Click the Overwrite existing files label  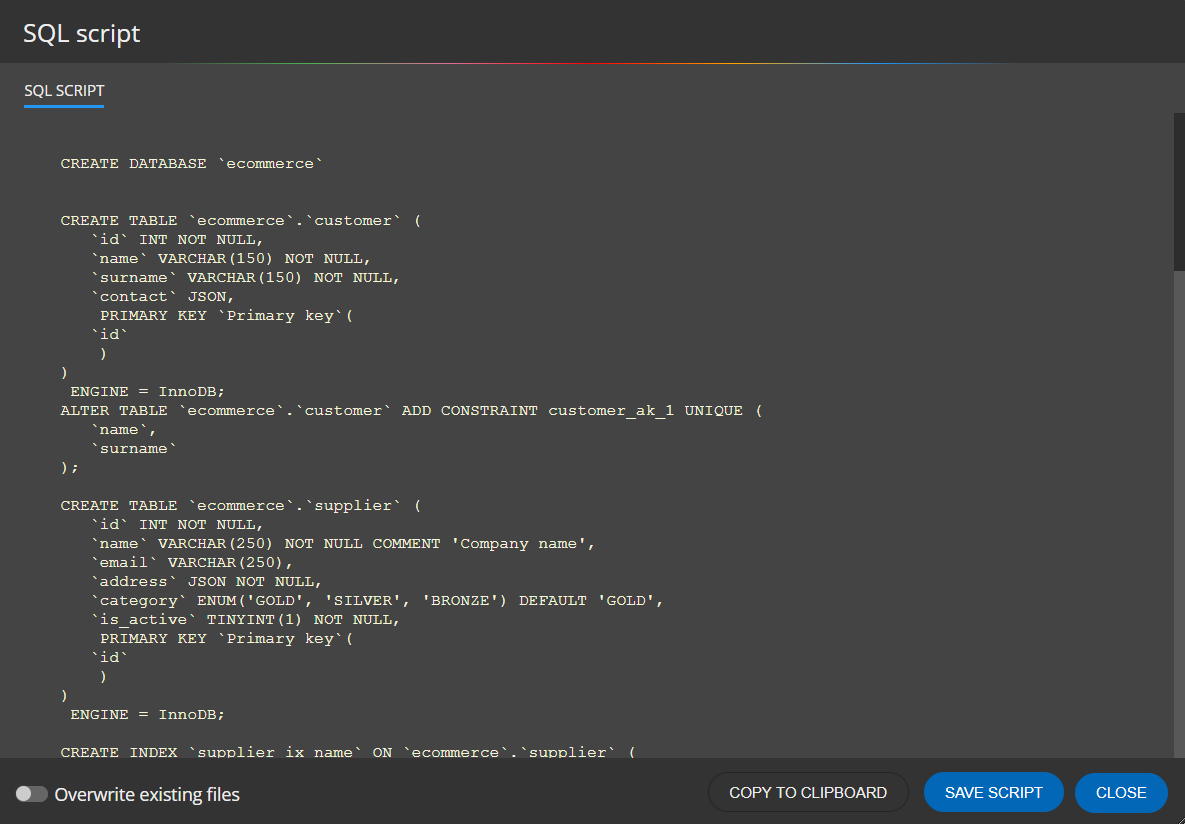point(147,795)
